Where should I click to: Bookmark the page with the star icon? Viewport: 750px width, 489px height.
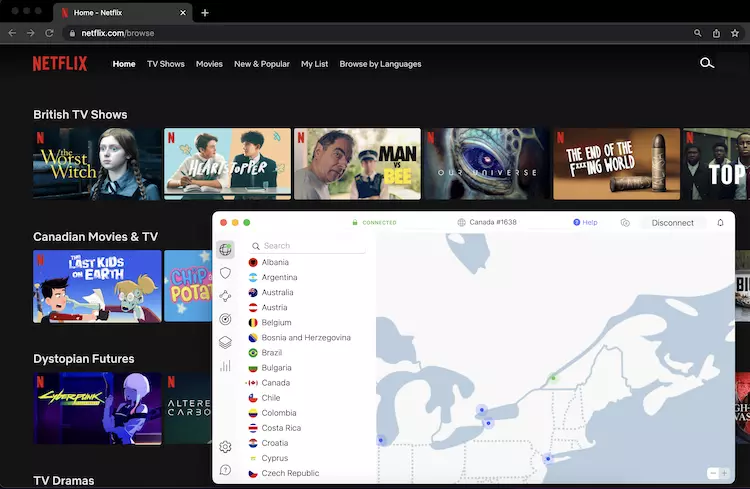(735, 33)
